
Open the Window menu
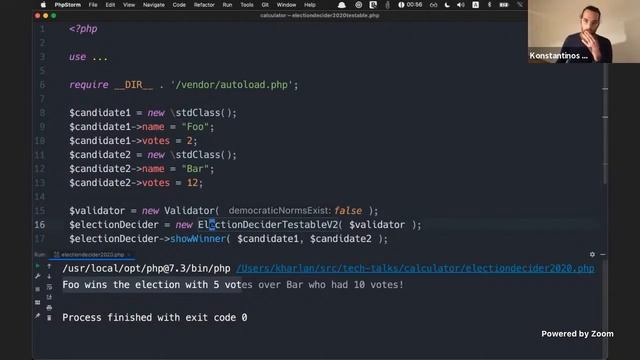(286, 5)
